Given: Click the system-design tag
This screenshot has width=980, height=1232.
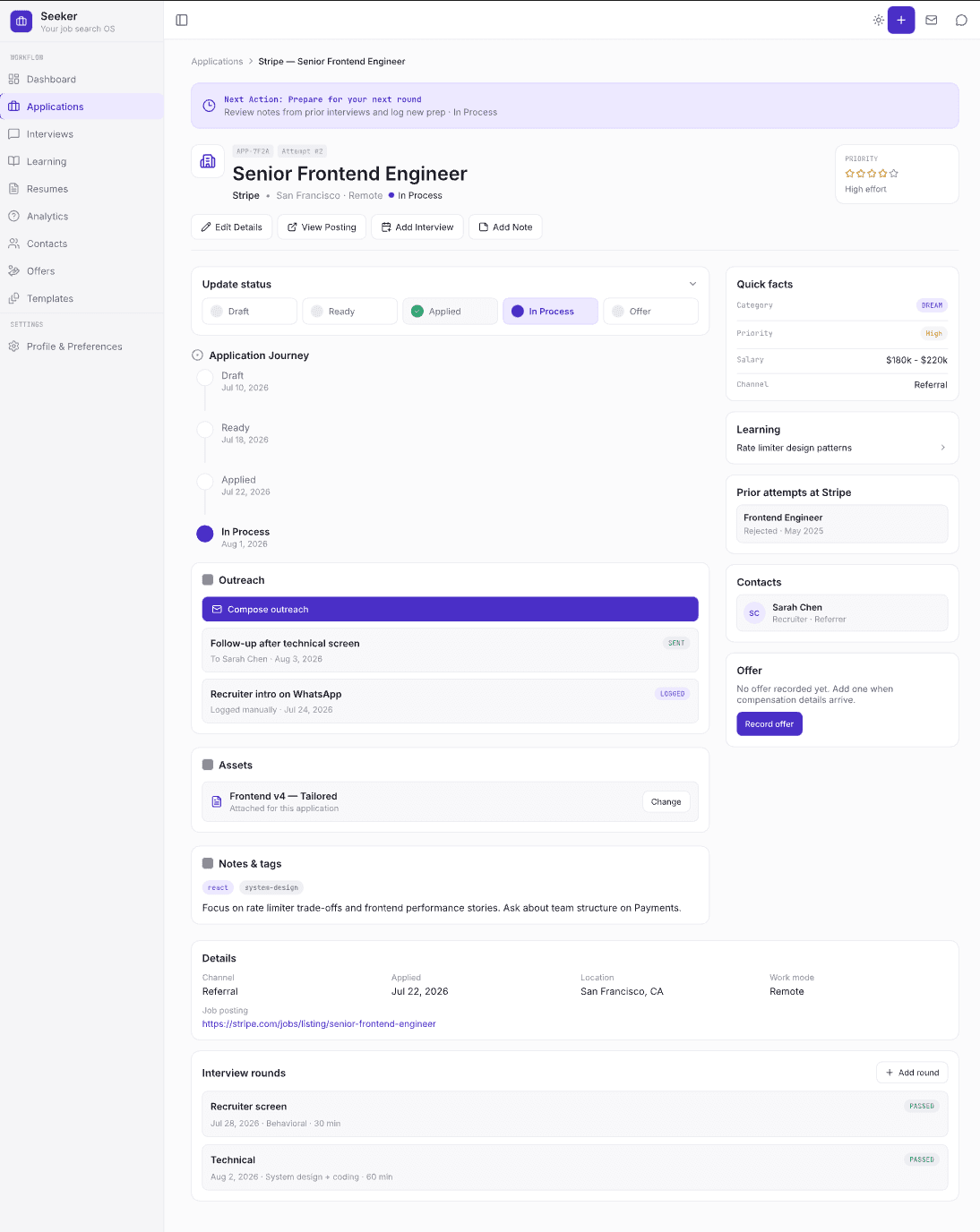Looking at the screenshot, I should [271, 887].
